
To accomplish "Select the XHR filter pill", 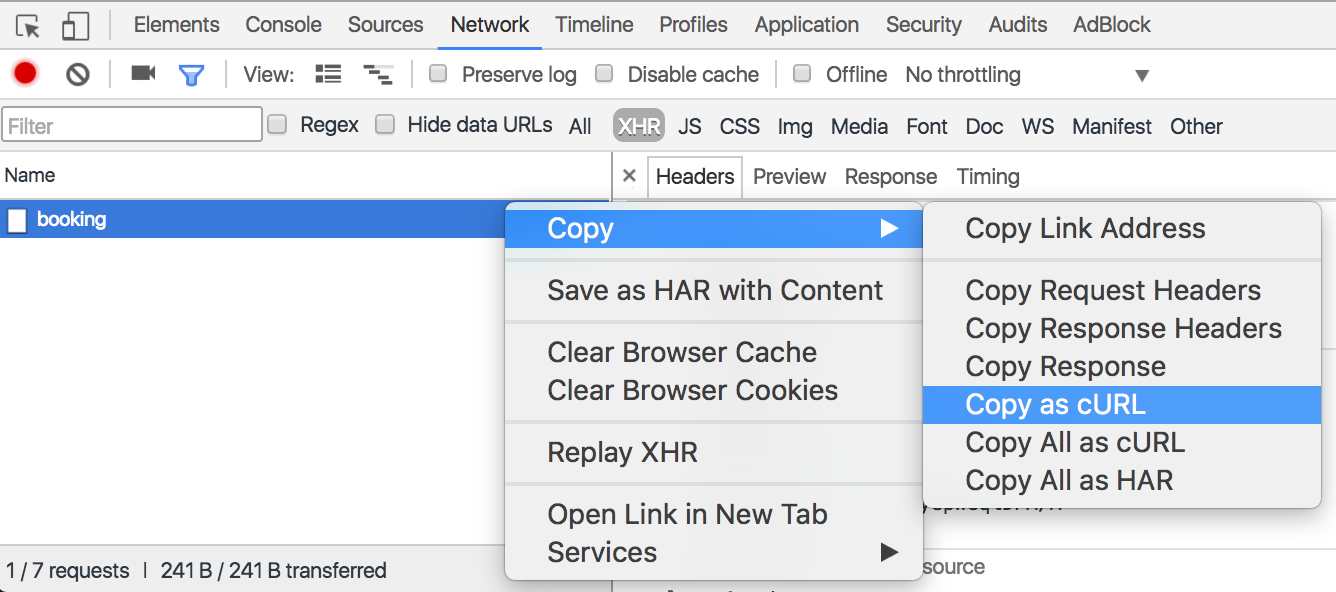I will click(x=637, y=126).
